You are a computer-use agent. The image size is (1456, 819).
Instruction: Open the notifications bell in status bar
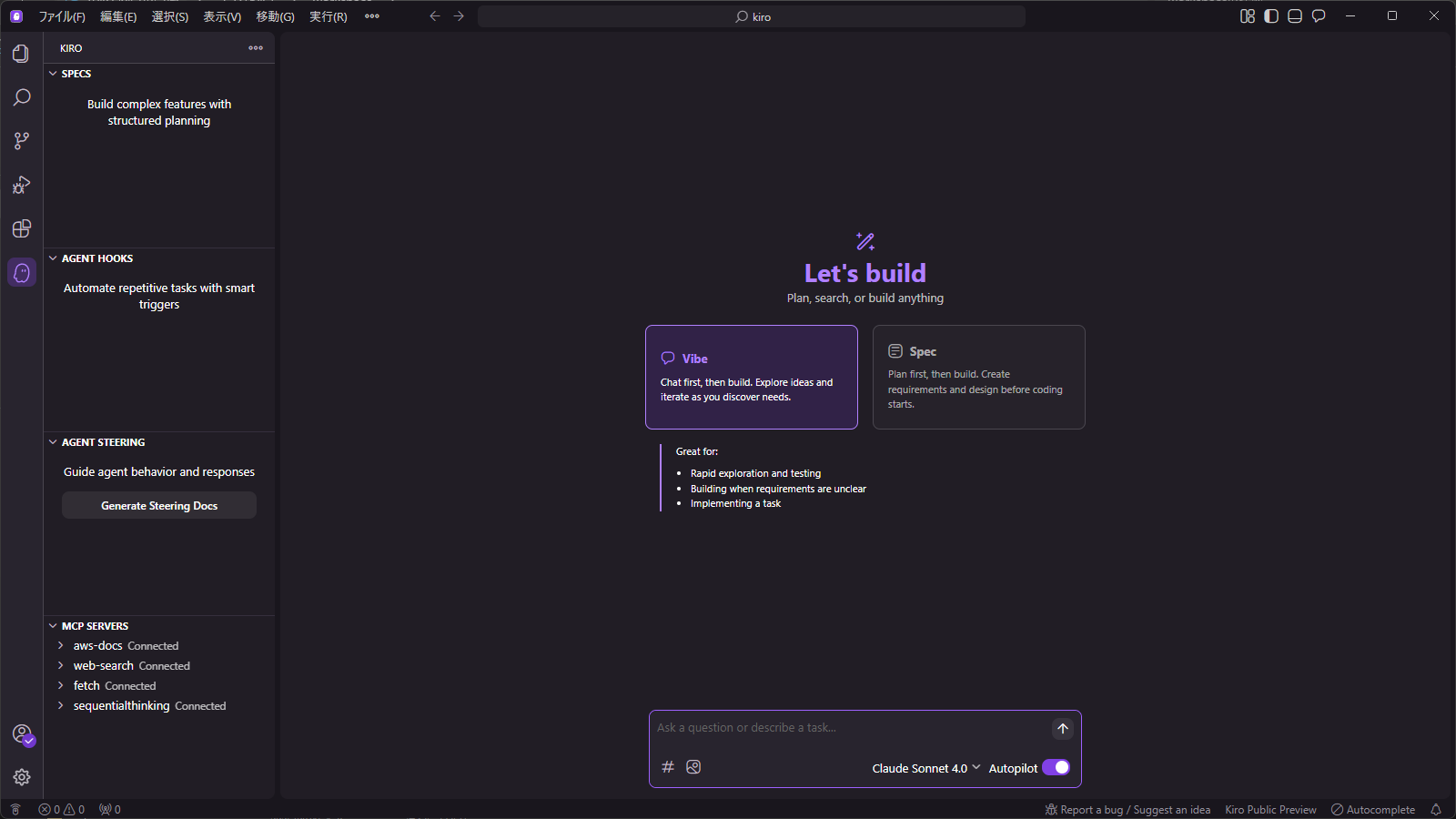click(1436, 809)
